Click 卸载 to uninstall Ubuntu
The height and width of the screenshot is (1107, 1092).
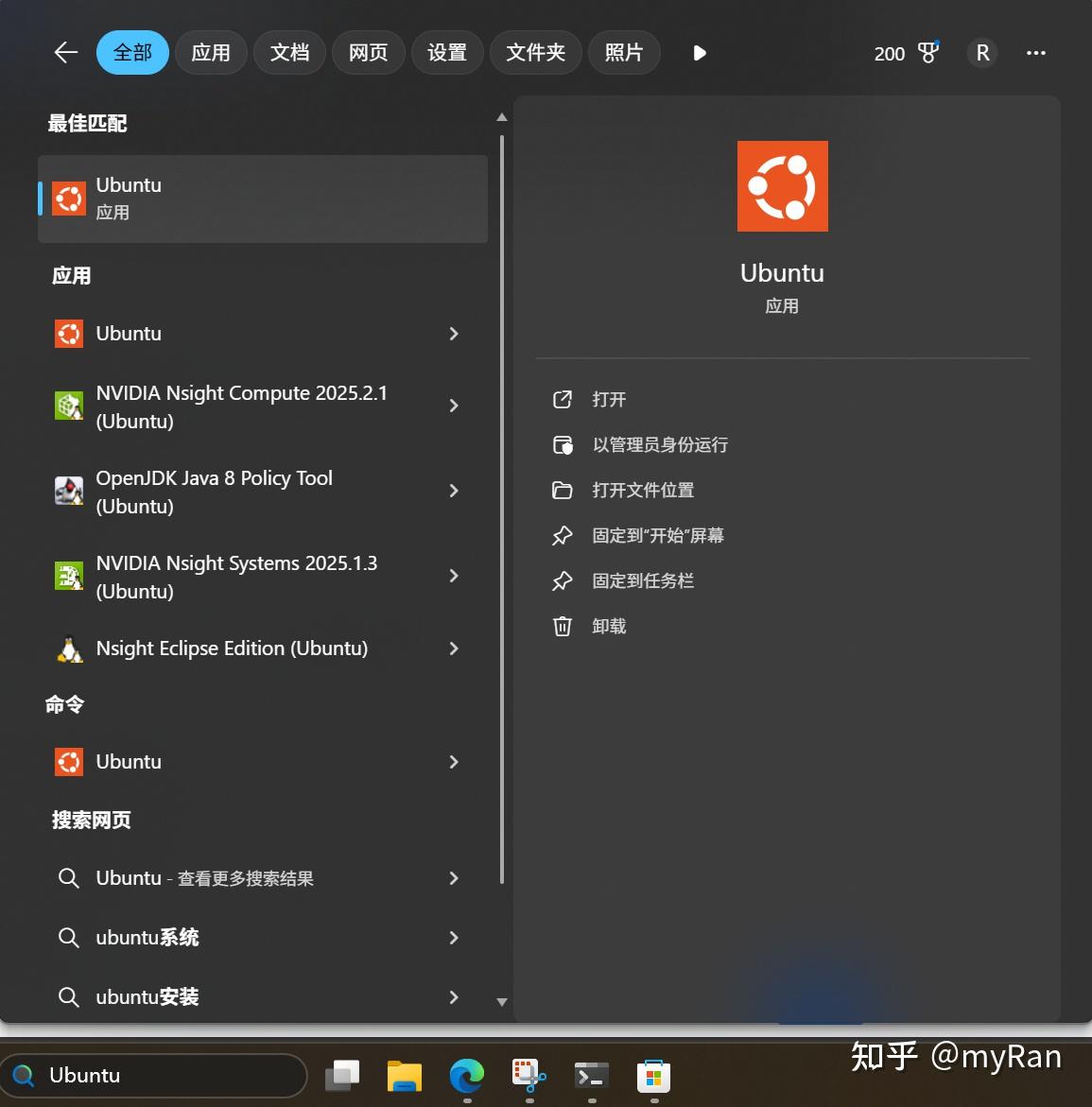pos(609,626)
